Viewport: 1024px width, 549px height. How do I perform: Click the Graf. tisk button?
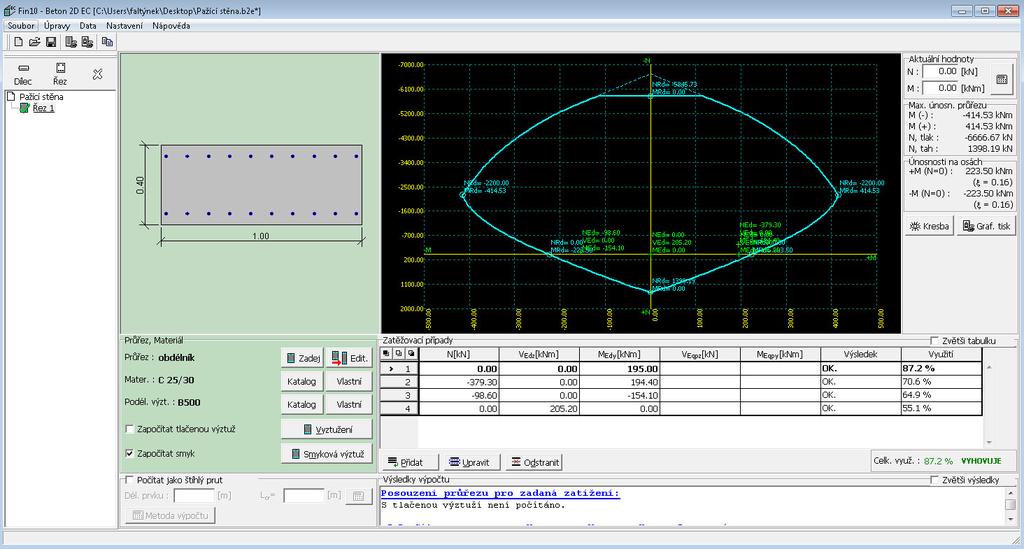coord(986,226)
